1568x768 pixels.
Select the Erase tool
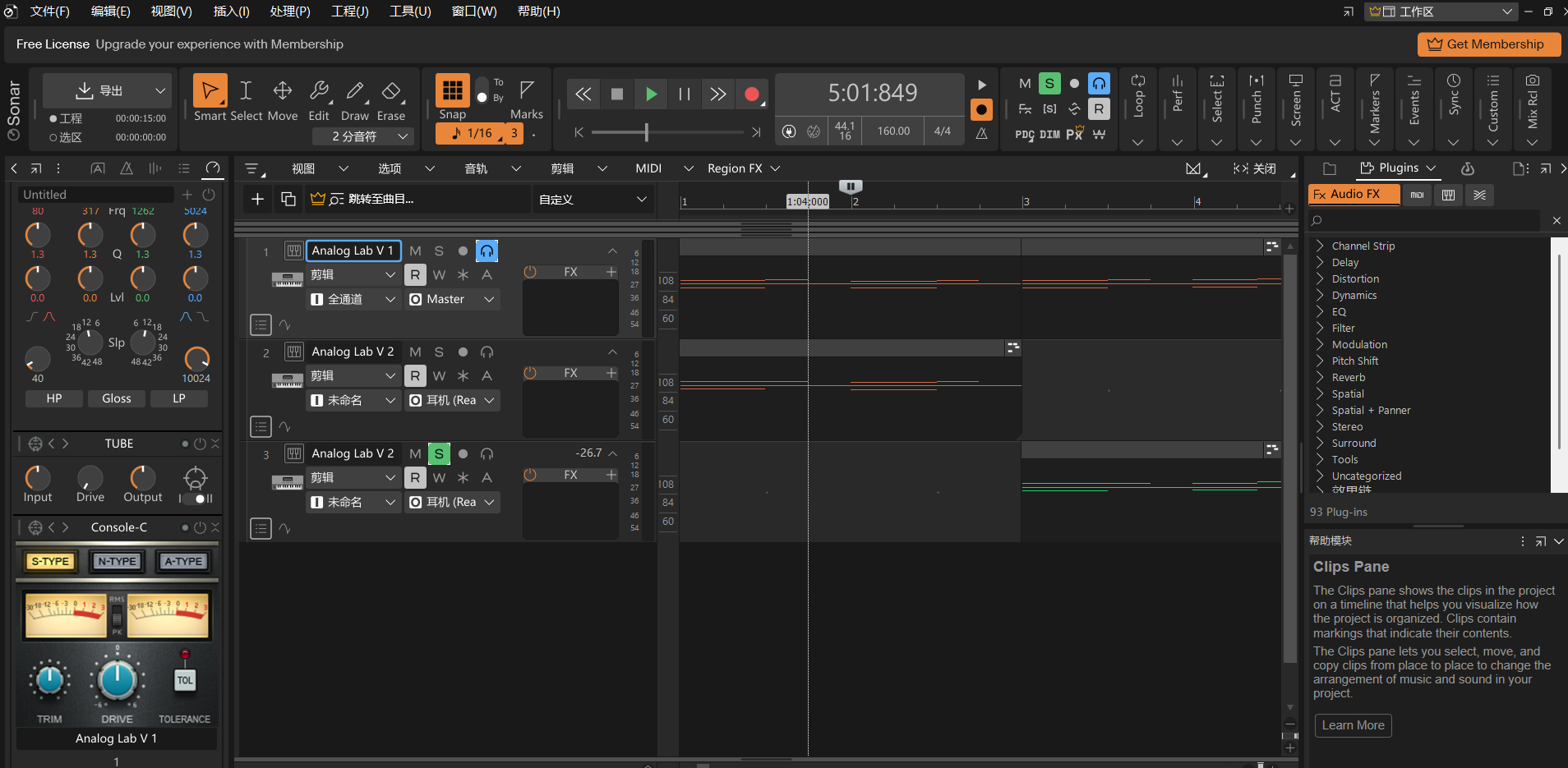pyautogui.click(x=391, y=91)
